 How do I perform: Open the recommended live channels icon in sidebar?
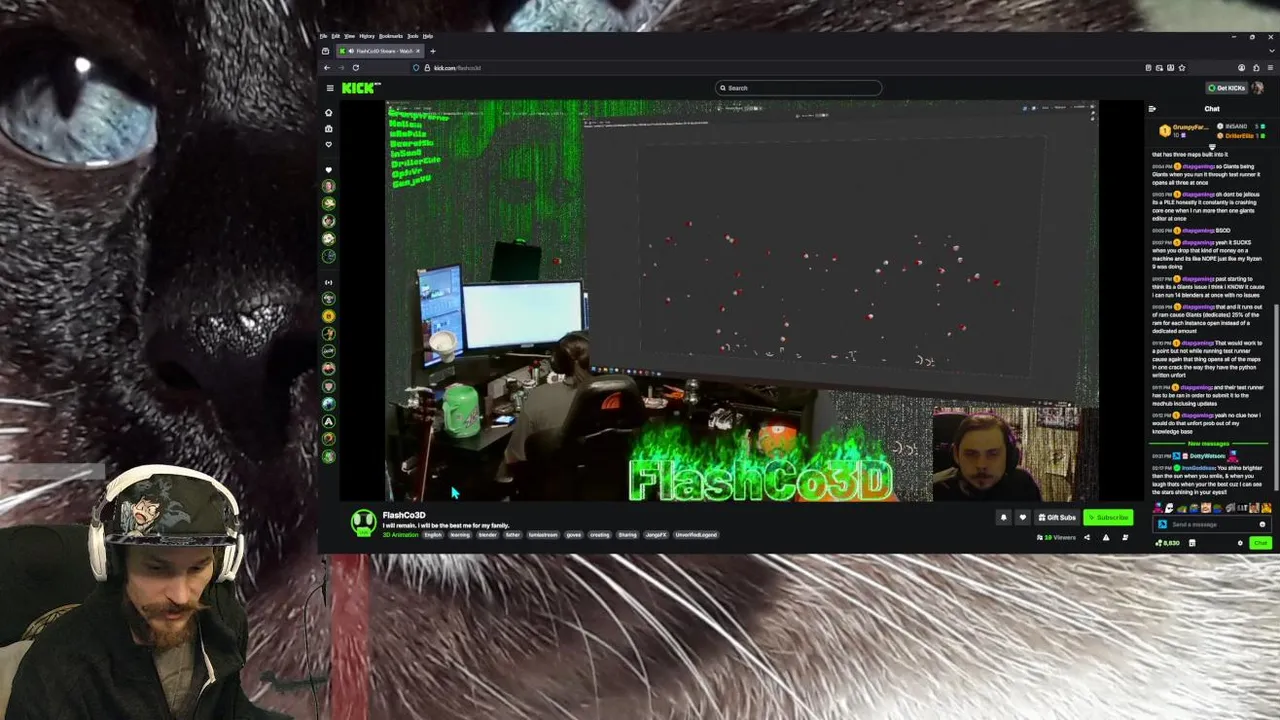click(328, 282)
